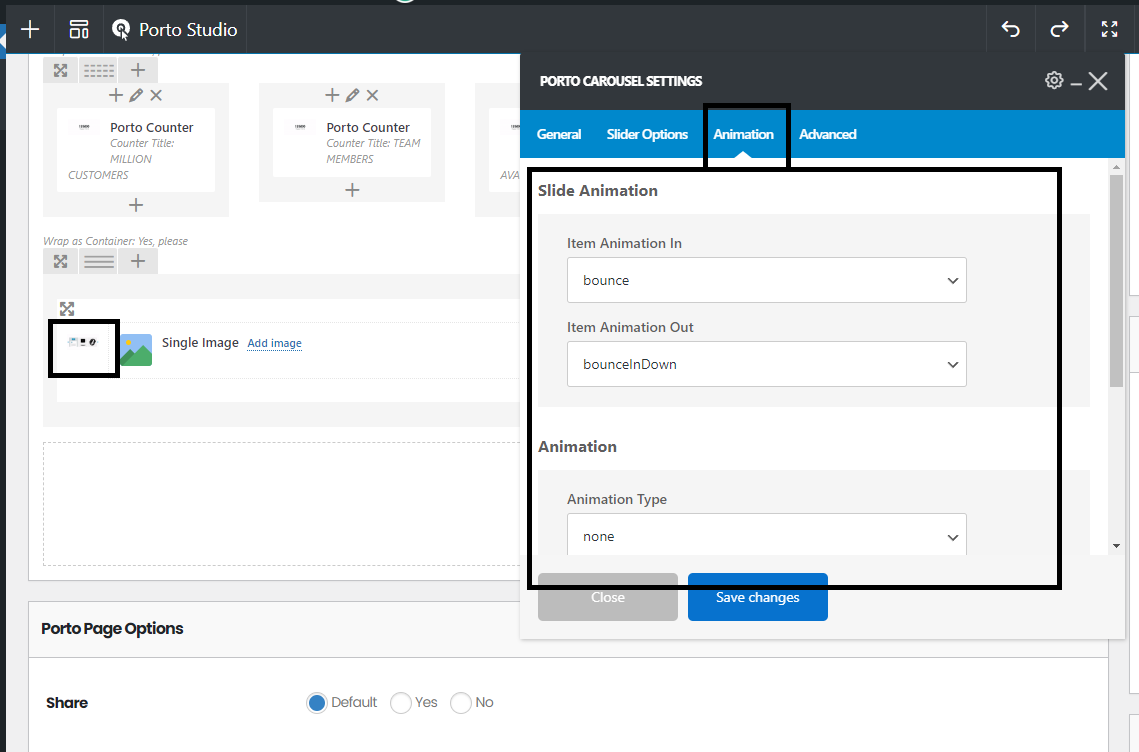Add a column to the second row

pyautogui.click(x=138, y=261)
